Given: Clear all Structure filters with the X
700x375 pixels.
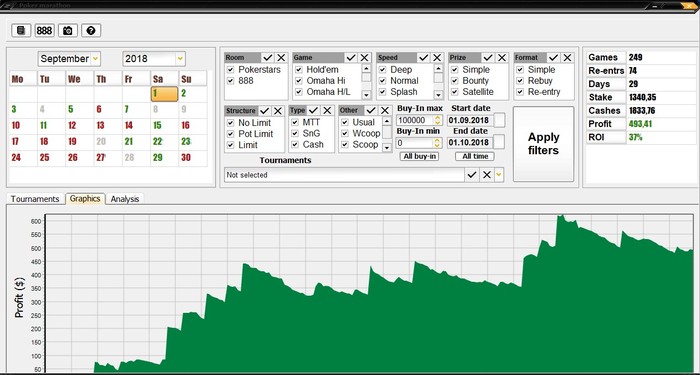Looking at the screenshot, I should 278,111.
